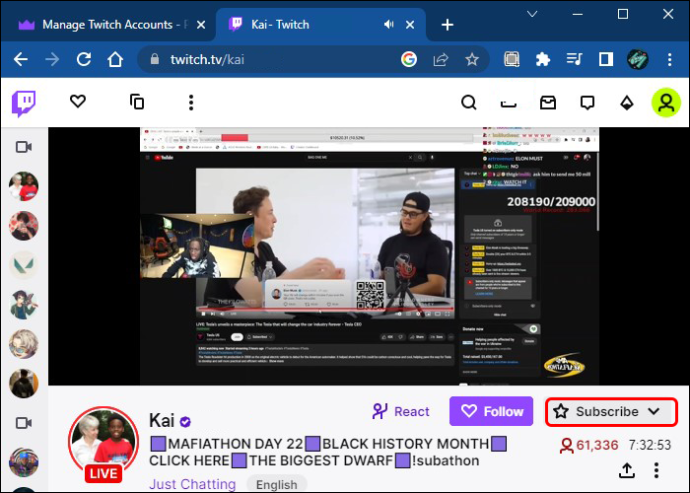Screen dimensions: 690x493
Task: Click the screenshot extension icon
Action: (x=511, y=59)
